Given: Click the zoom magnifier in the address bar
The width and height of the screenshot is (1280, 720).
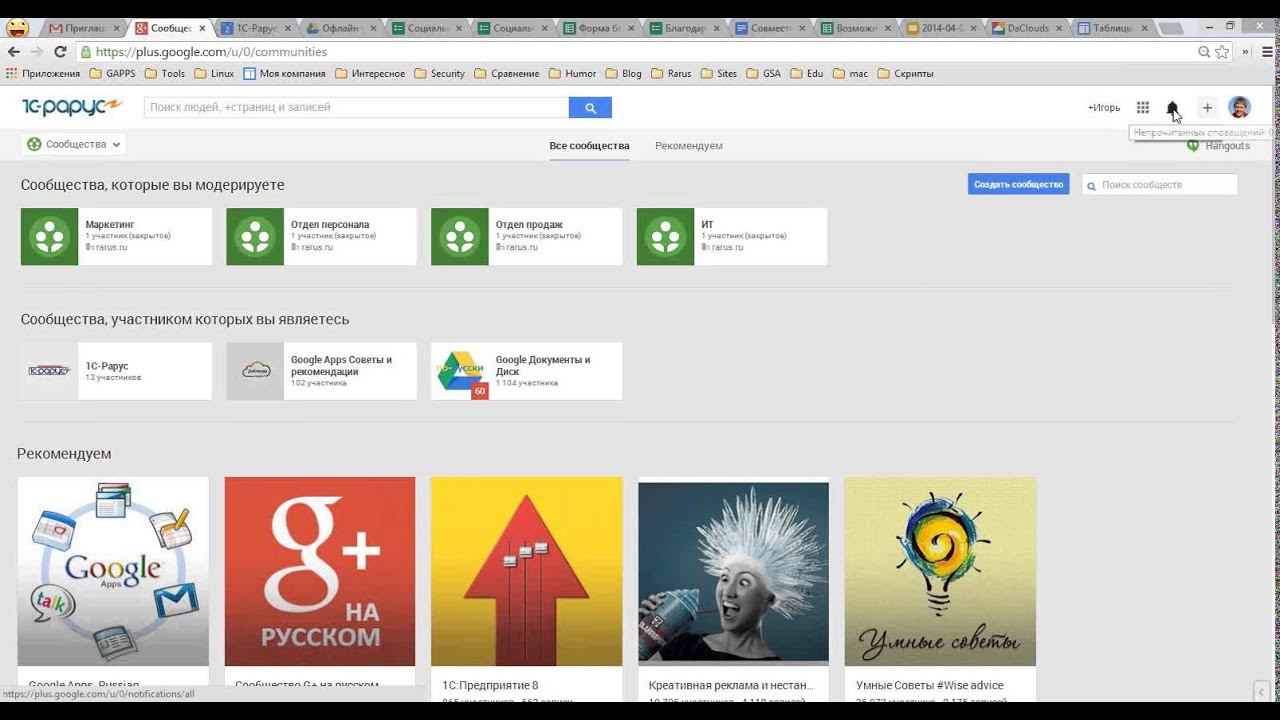Looking at the screenshot, I should click(1204, 52).
